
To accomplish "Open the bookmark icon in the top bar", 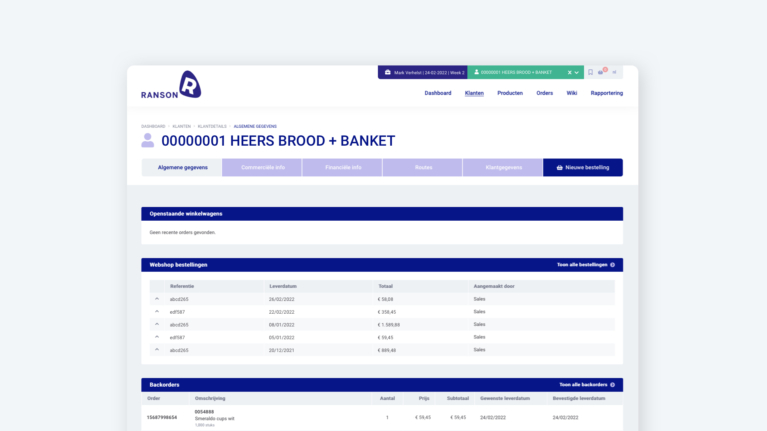I will (x=590, y=72).
